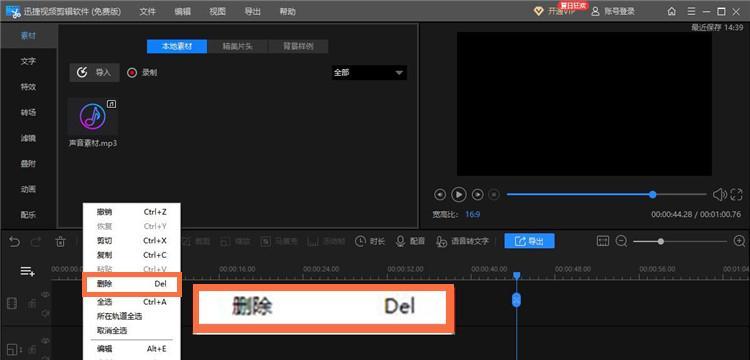The image size is (750, 360).
Task: Play the preview video
Action: [x=459, y=195]
